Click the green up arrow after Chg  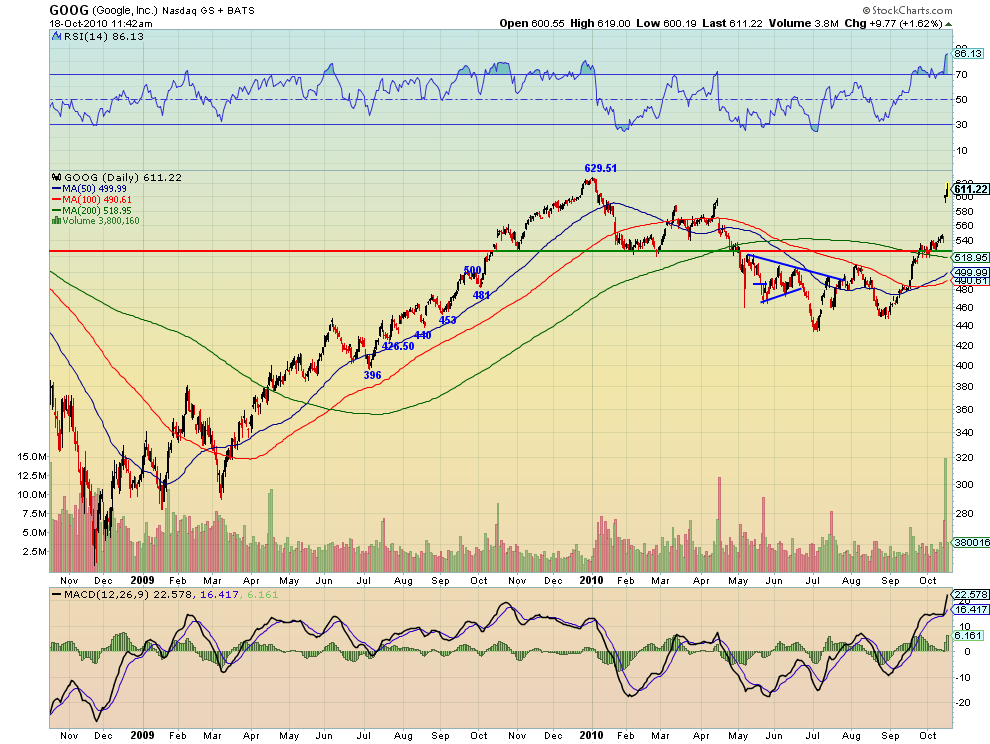click(x=949, y=23)
